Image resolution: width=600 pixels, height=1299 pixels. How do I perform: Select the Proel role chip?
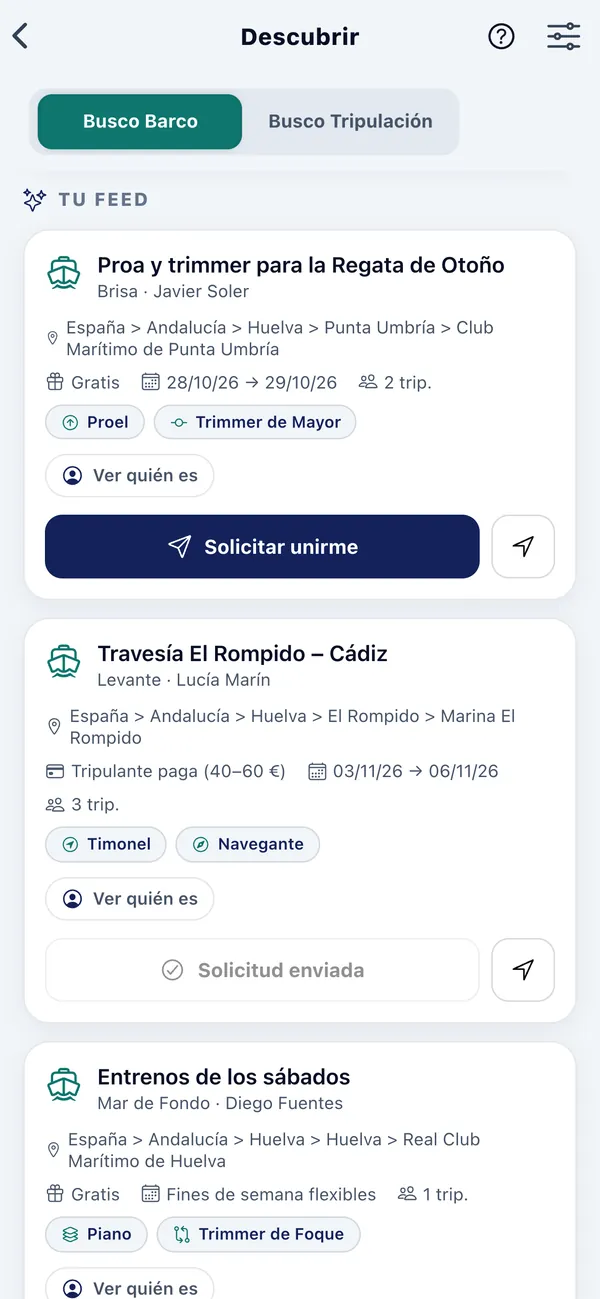[x=95, y=422]
